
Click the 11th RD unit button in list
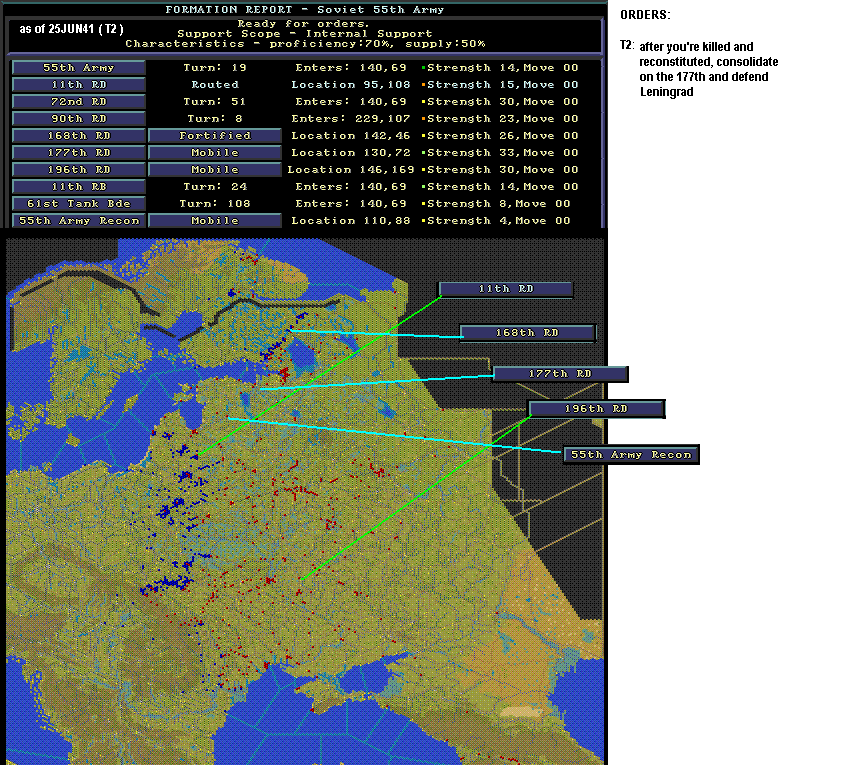[x=79, y=85]
